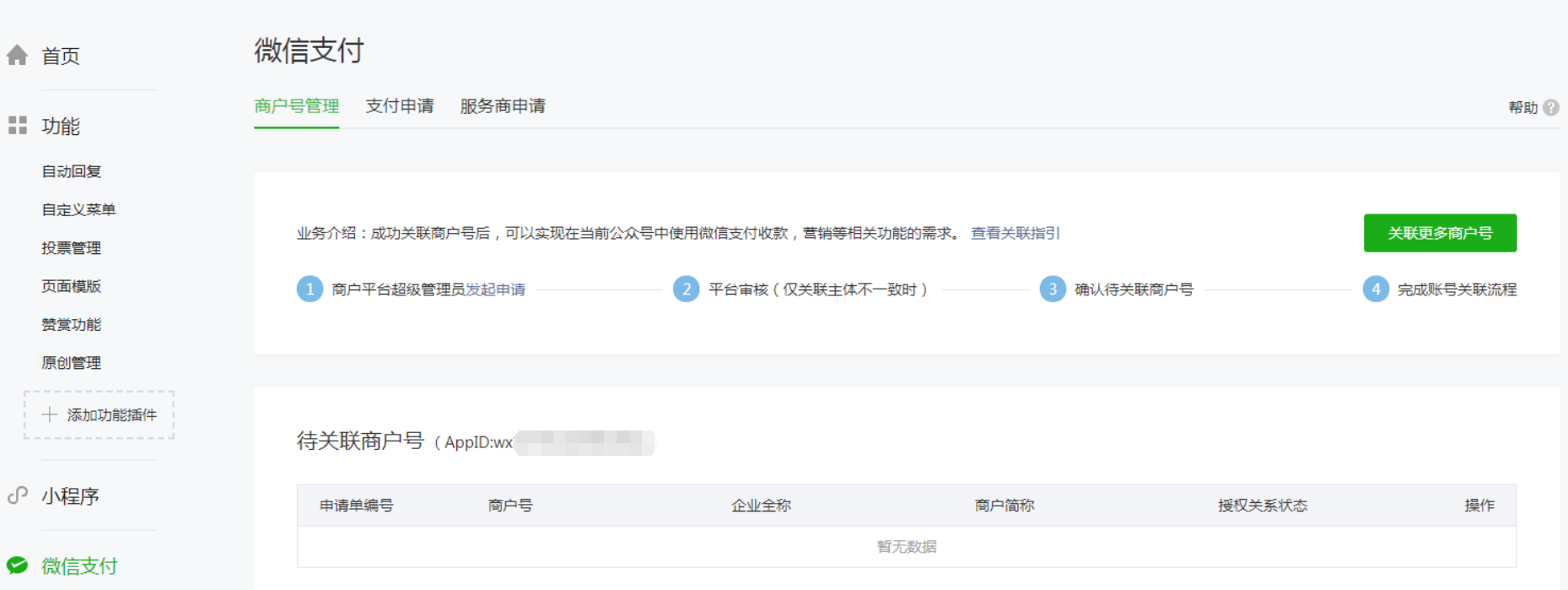
Task: Open the 小程序 sidebar section
Action: click(70, 496)
